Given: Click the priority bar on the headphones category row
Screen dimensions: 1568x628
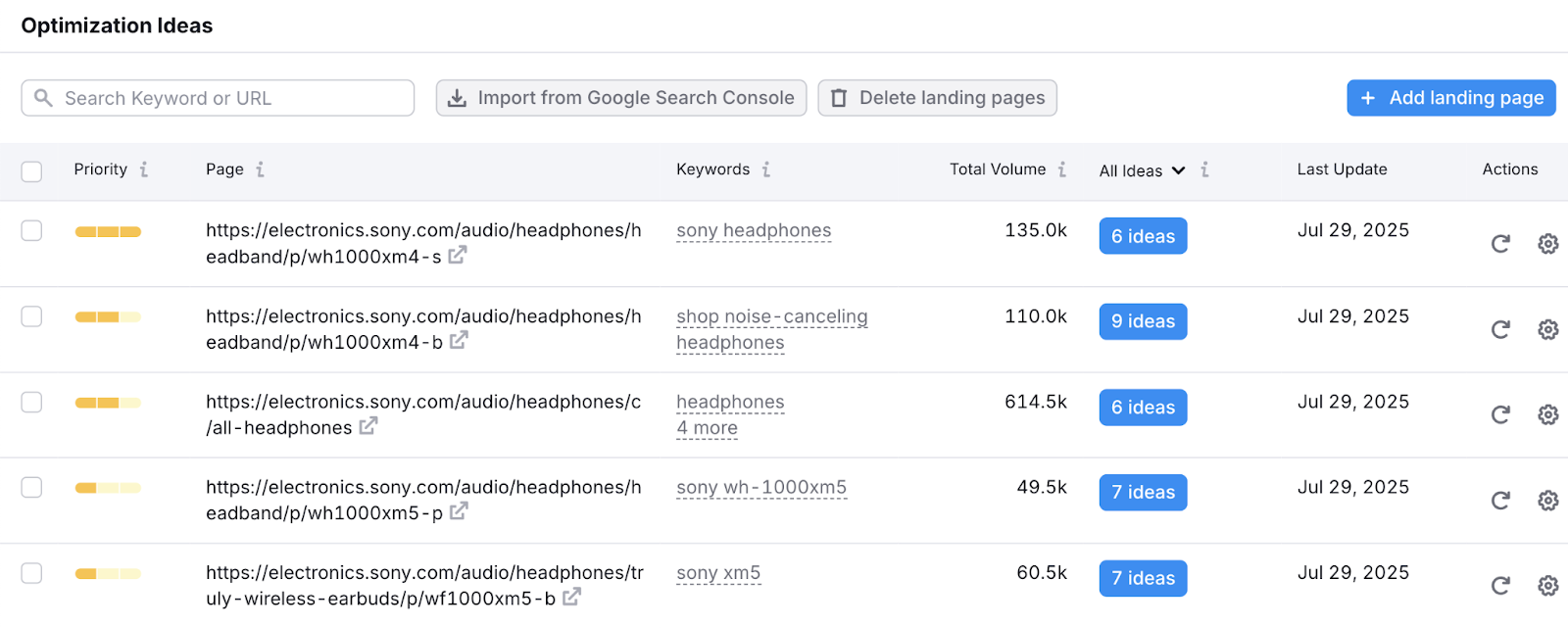Looking at the screenshot, I should pyautogui.click(x=107, y=402).
